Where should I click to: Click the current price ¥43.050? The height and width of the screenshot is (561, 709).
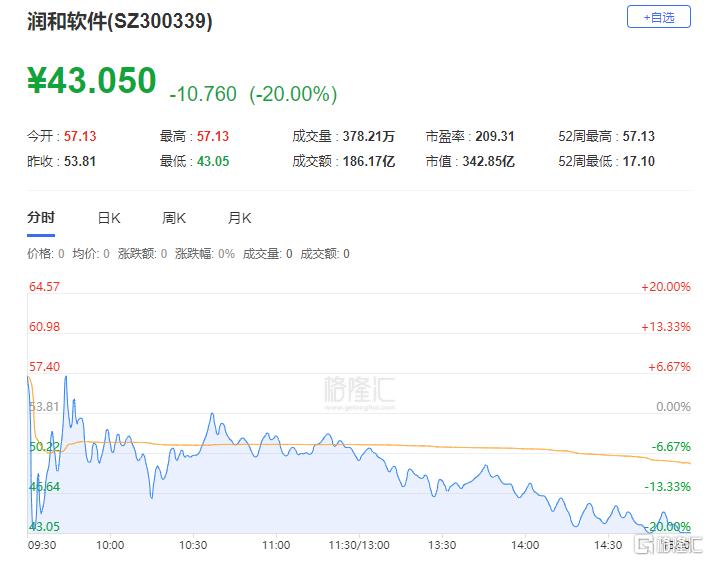tap(92, 80)
